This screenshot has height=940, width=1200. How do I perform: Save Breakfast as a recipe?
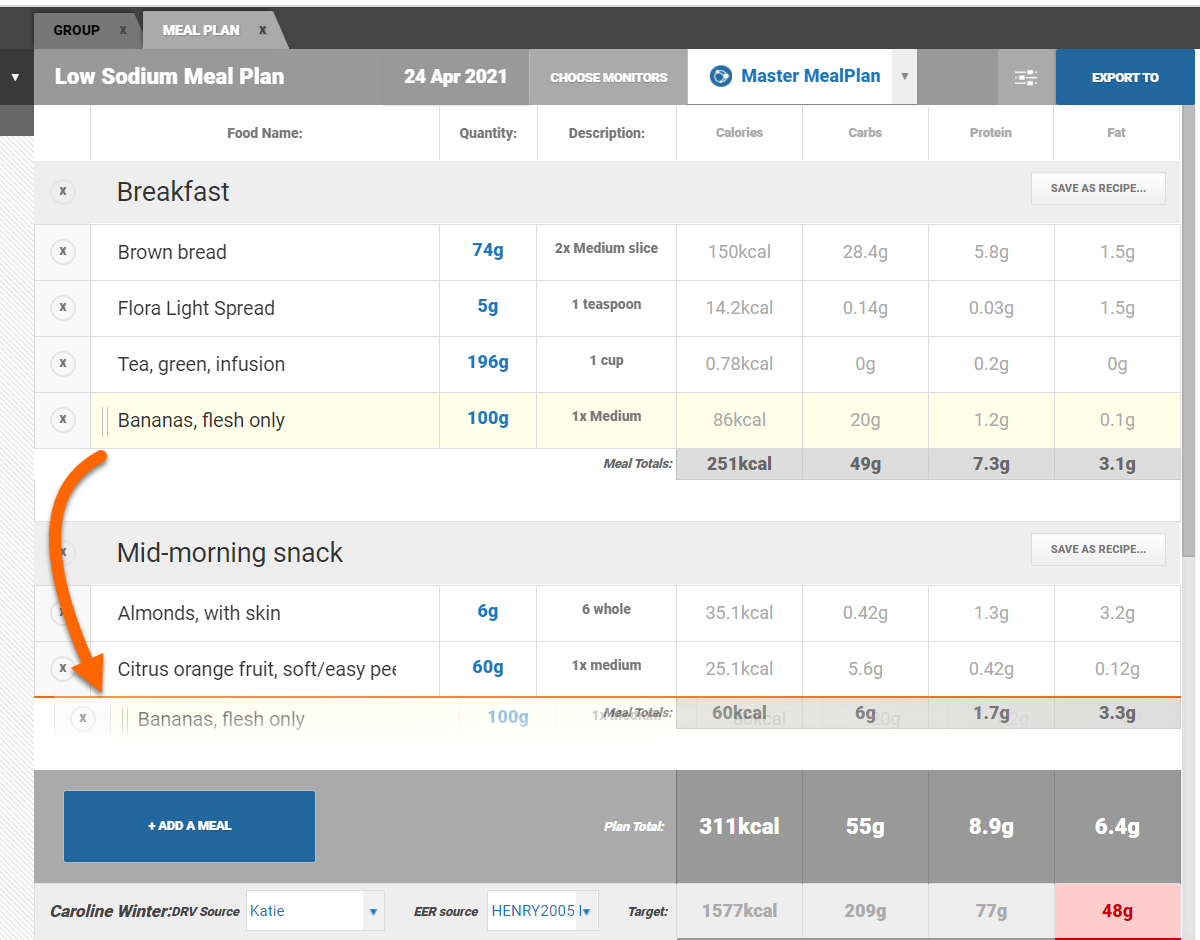pos(1097,188)
